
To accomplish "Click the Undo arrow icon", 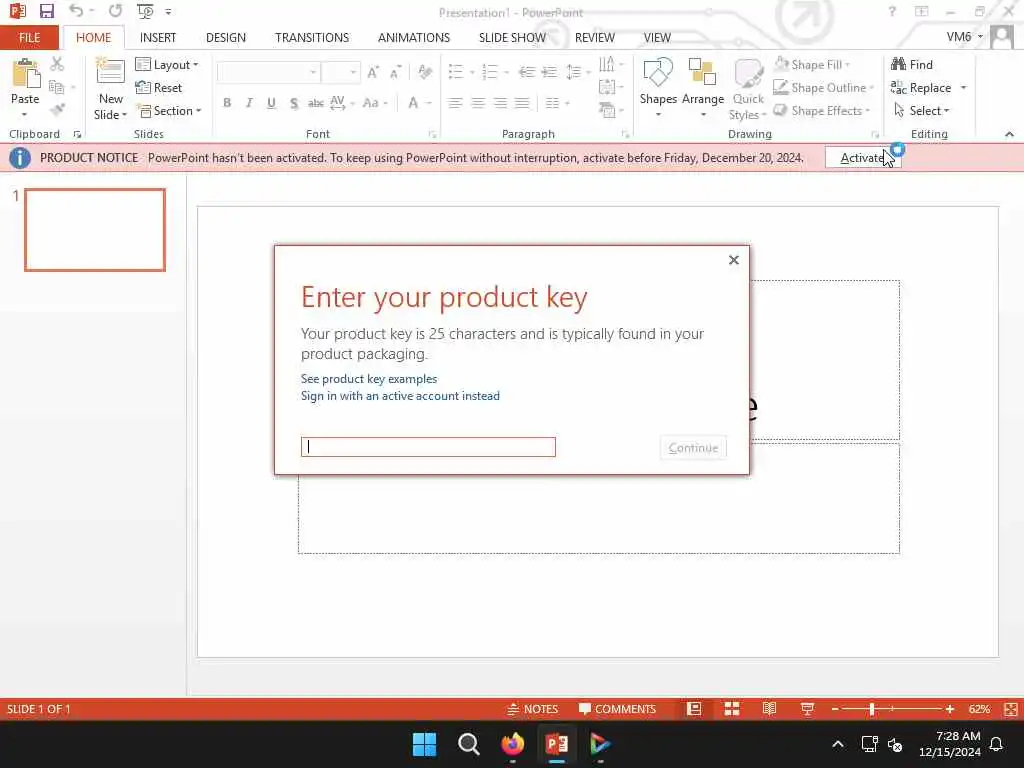I will [76, 11].
